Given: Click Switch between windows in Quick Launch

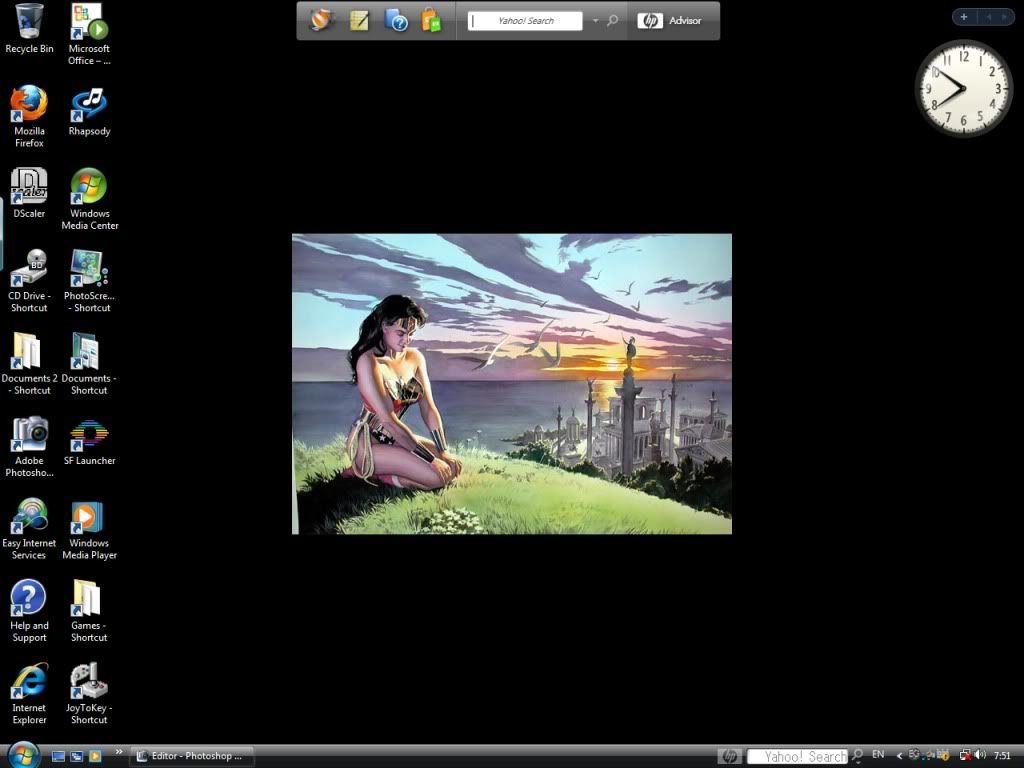Looking at the screenshot, I should click(x=76, y=756).
